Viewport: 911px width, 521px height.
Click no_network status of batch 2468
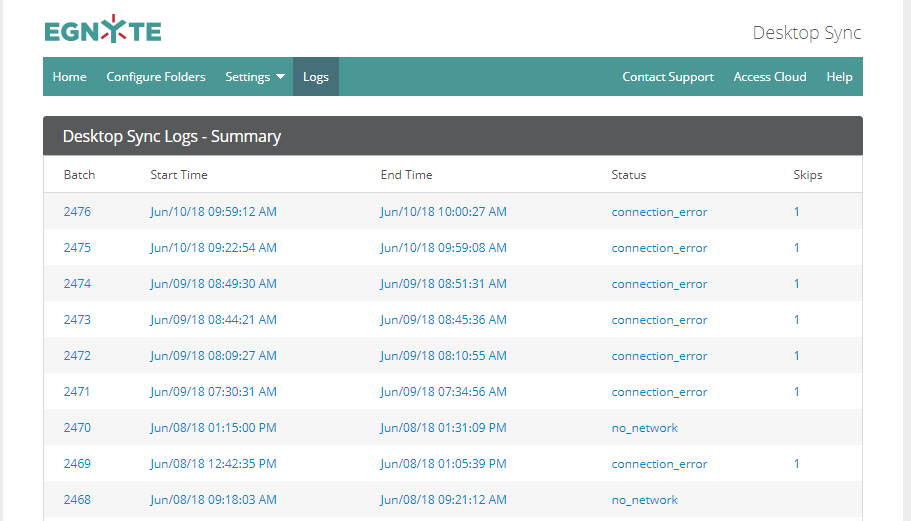click(644, 500)
